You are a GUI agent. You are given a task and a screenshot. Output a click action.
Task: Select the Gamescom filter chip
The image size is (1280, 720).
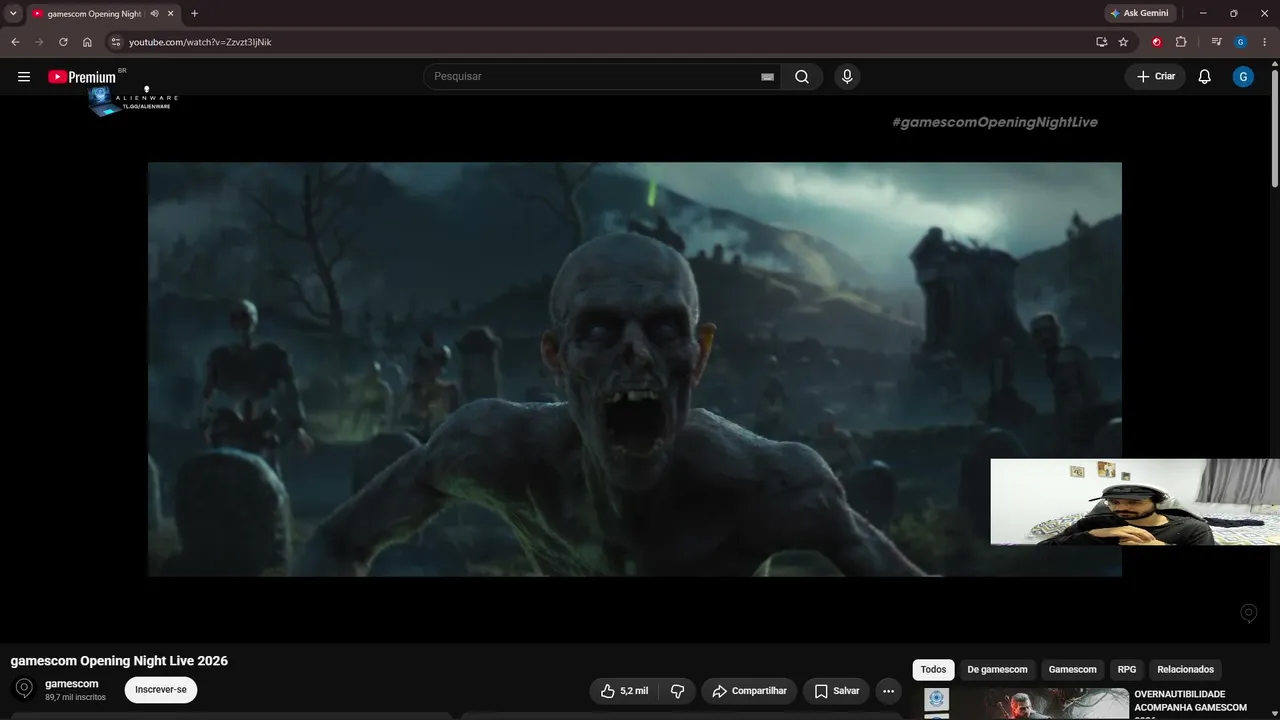point(1072,670)
